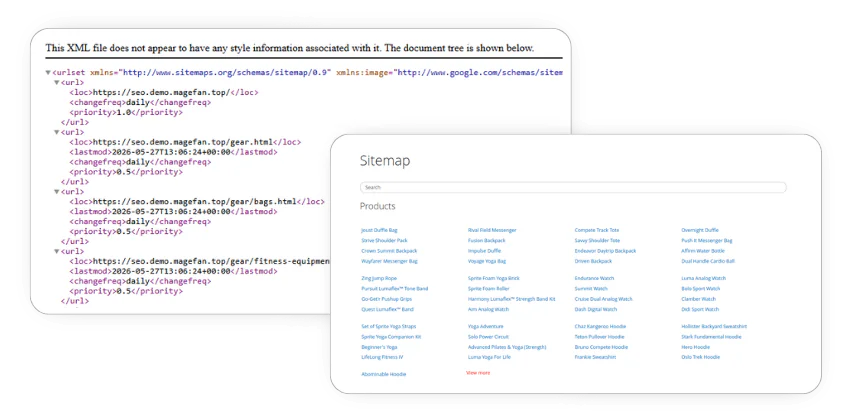Click the red View more link
The width and height of the screenshot is (850, 420).
coord(478,373)
